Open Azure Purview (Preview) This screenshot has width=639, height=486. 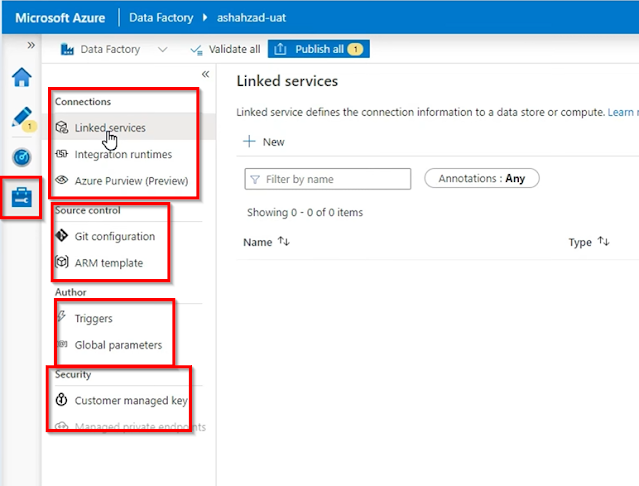tap(131, 181)
